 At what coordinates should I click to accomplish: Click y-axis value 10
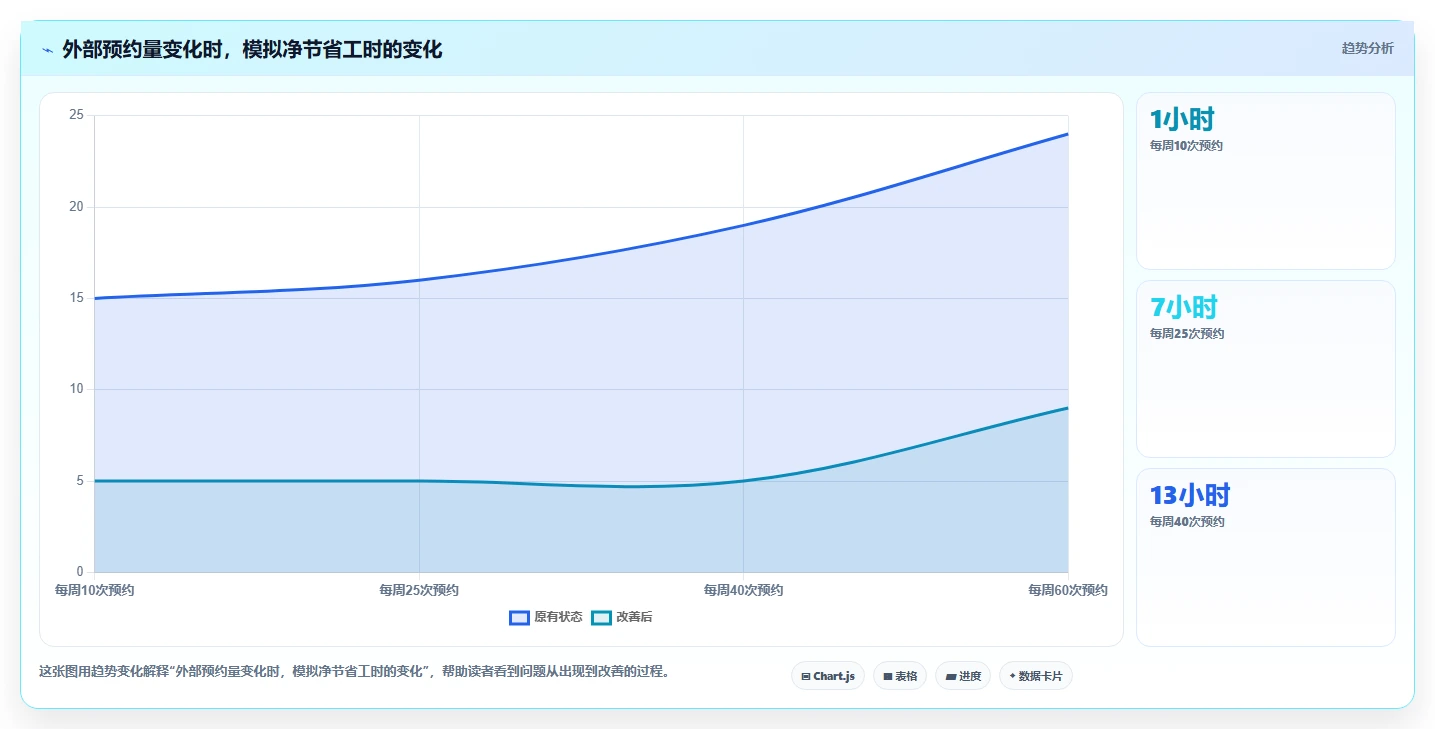coord(76,389)
